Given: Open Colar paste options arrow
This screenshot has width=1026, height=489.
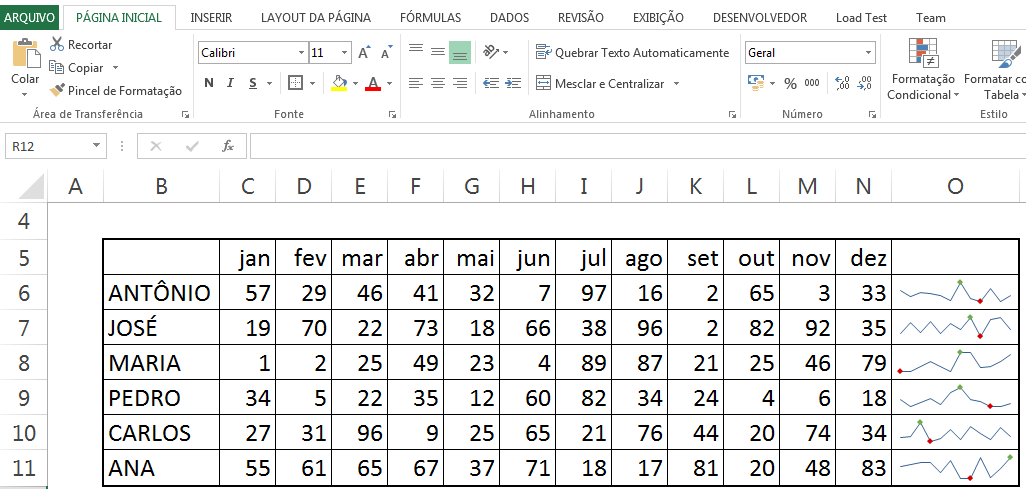Looking at the screenshot, I should (x=25, y=94).
